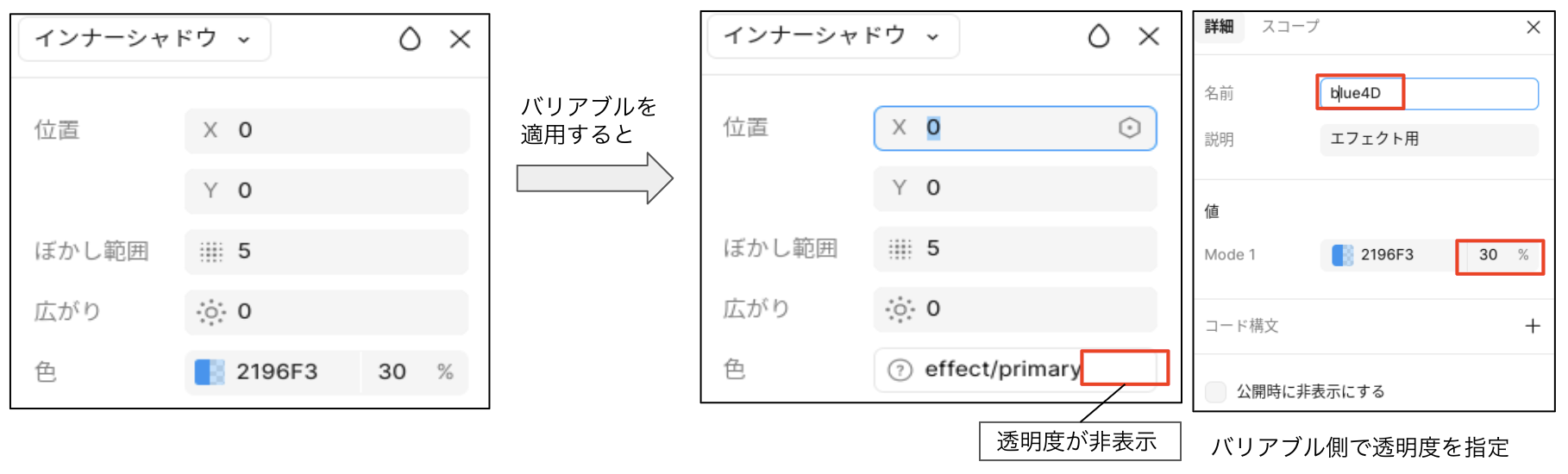Click the Mode 1 color swatch
1568x474 pixels.
coord(1342,255)
